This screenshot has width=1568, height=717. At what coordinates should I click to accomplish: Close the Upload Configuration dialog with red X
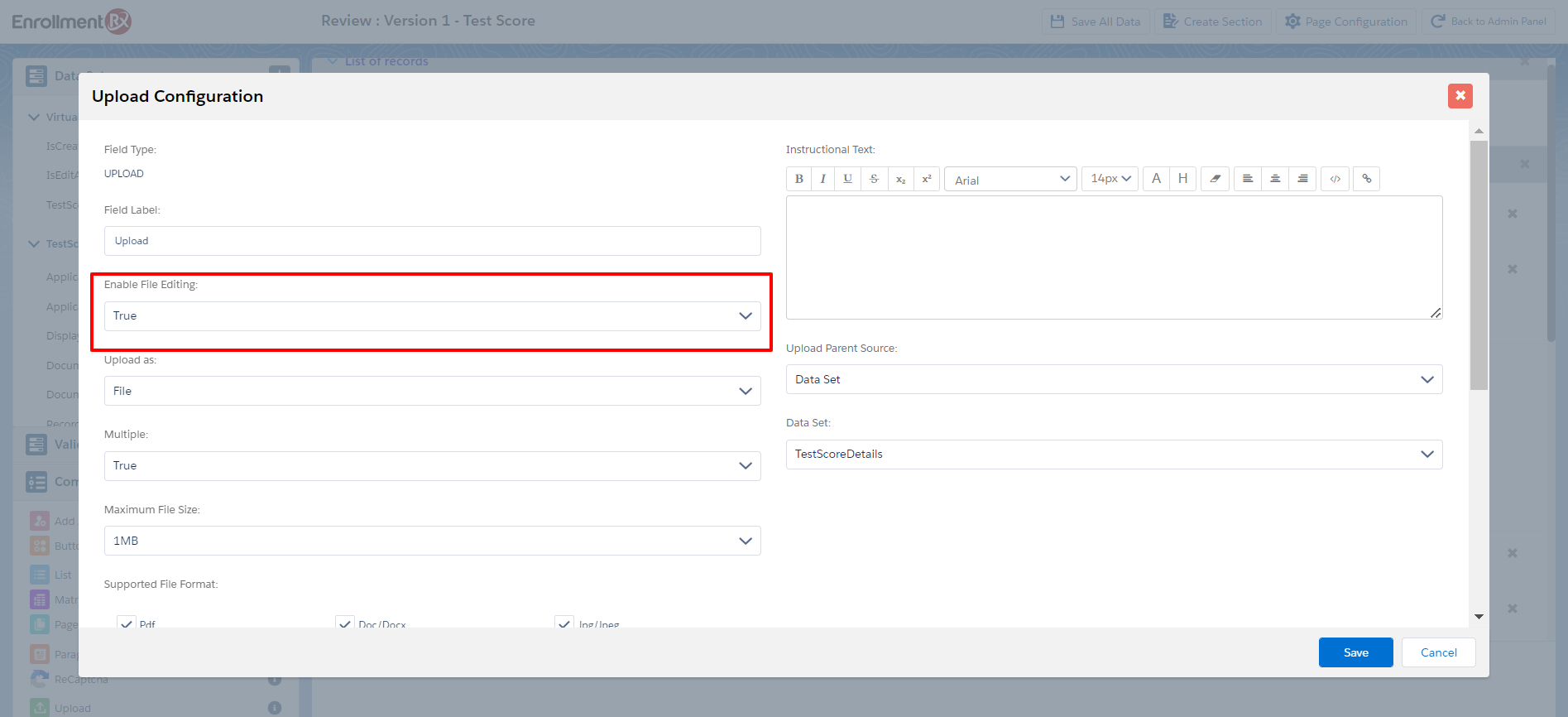click(1460, 96)
